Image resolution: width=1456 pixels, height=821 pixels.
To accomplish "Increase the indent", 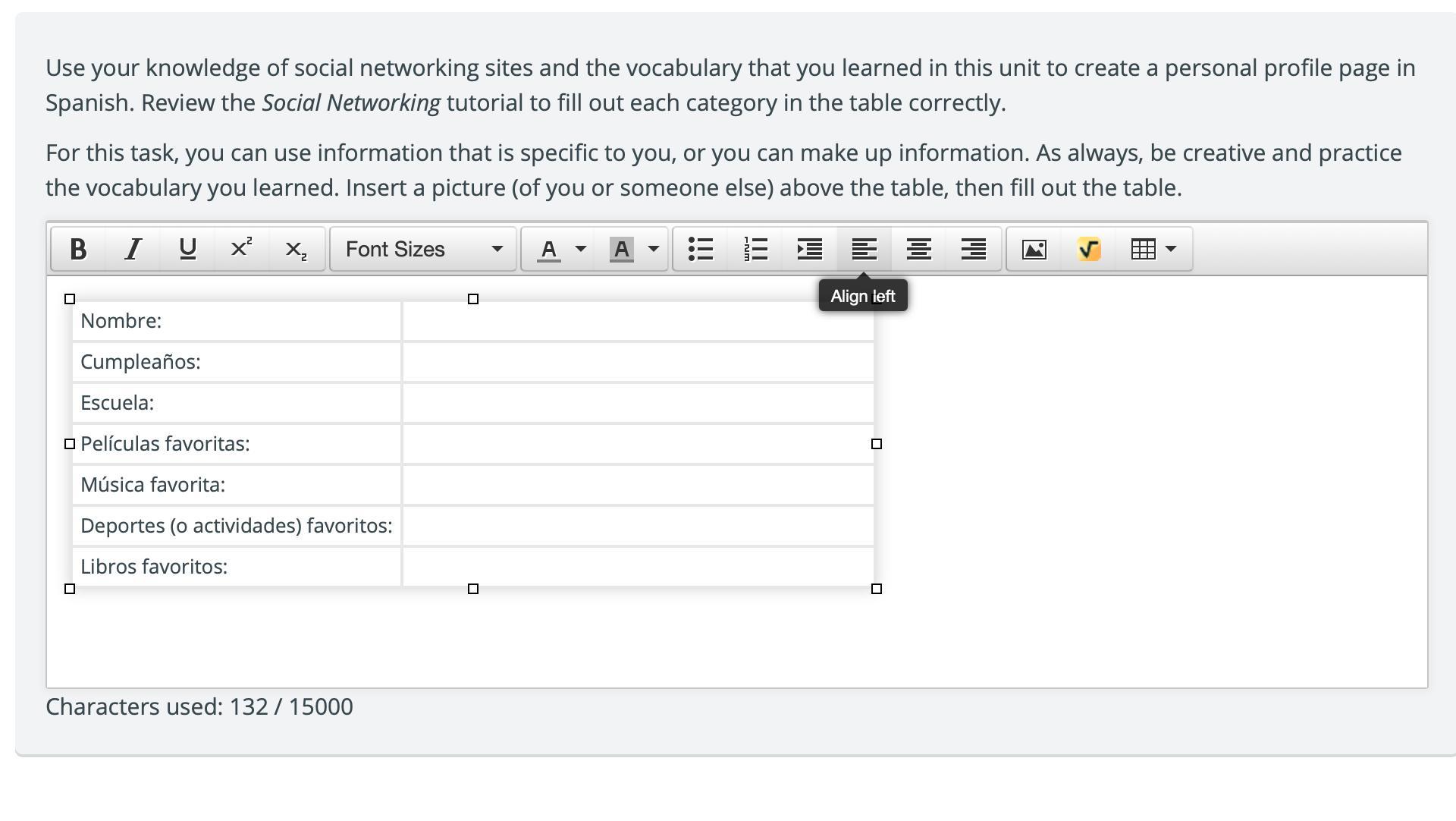I will tap(810, 250).
